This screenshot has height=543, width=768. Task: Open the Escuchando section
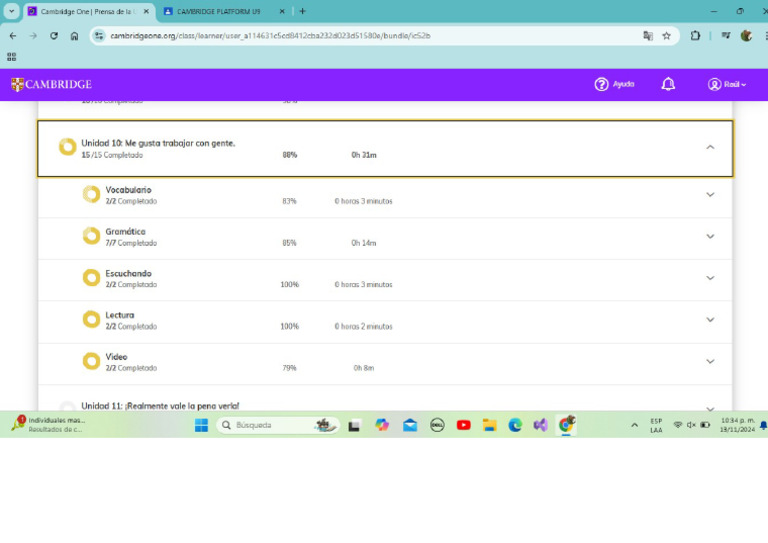(128, 273)
